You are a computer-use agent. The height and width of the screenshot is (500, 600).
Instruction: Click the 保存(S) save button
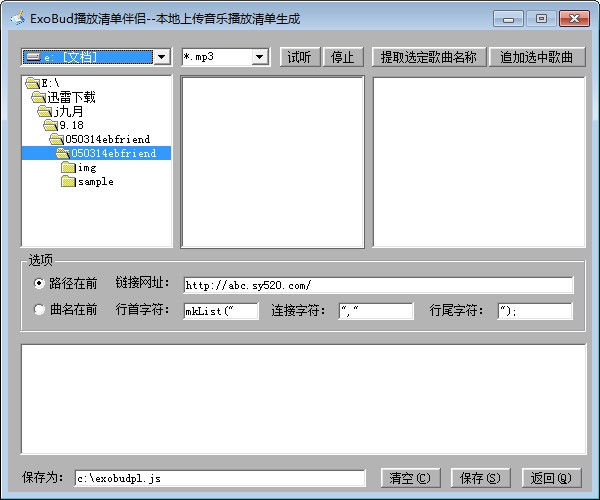[x=481, y=478]
